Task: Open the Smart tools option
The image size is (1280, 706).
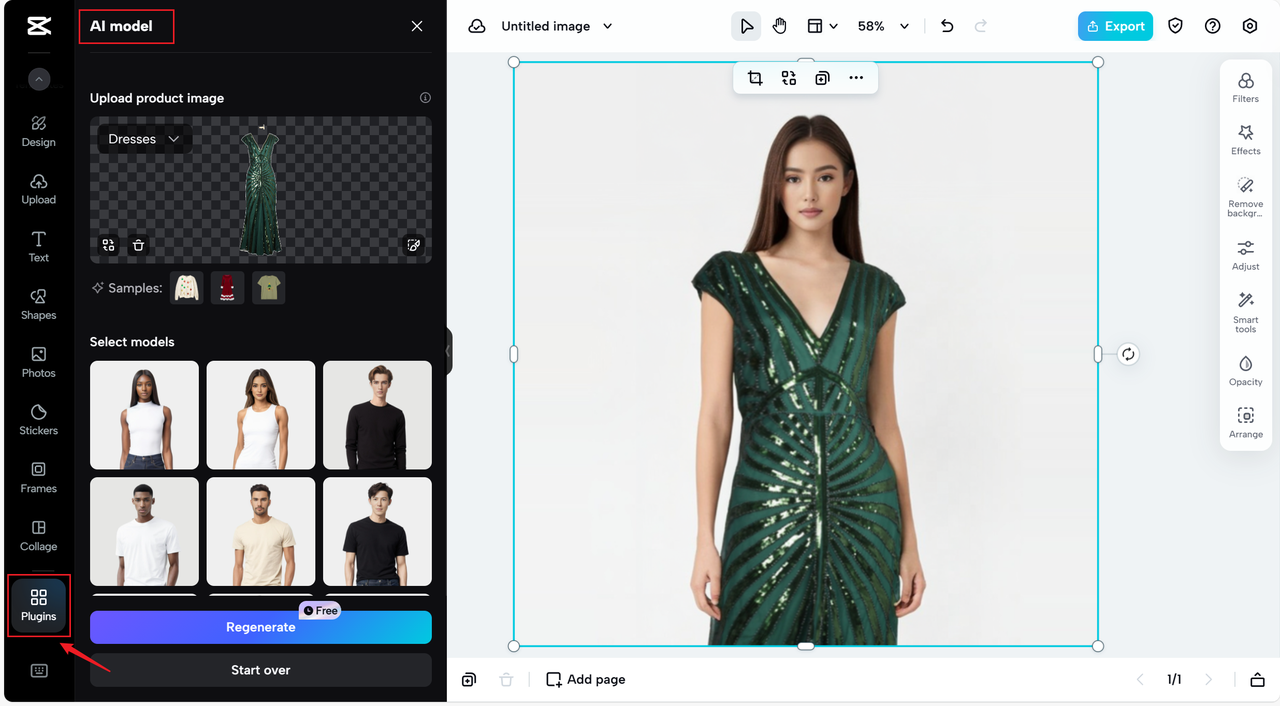Action: click(1246, 312)
